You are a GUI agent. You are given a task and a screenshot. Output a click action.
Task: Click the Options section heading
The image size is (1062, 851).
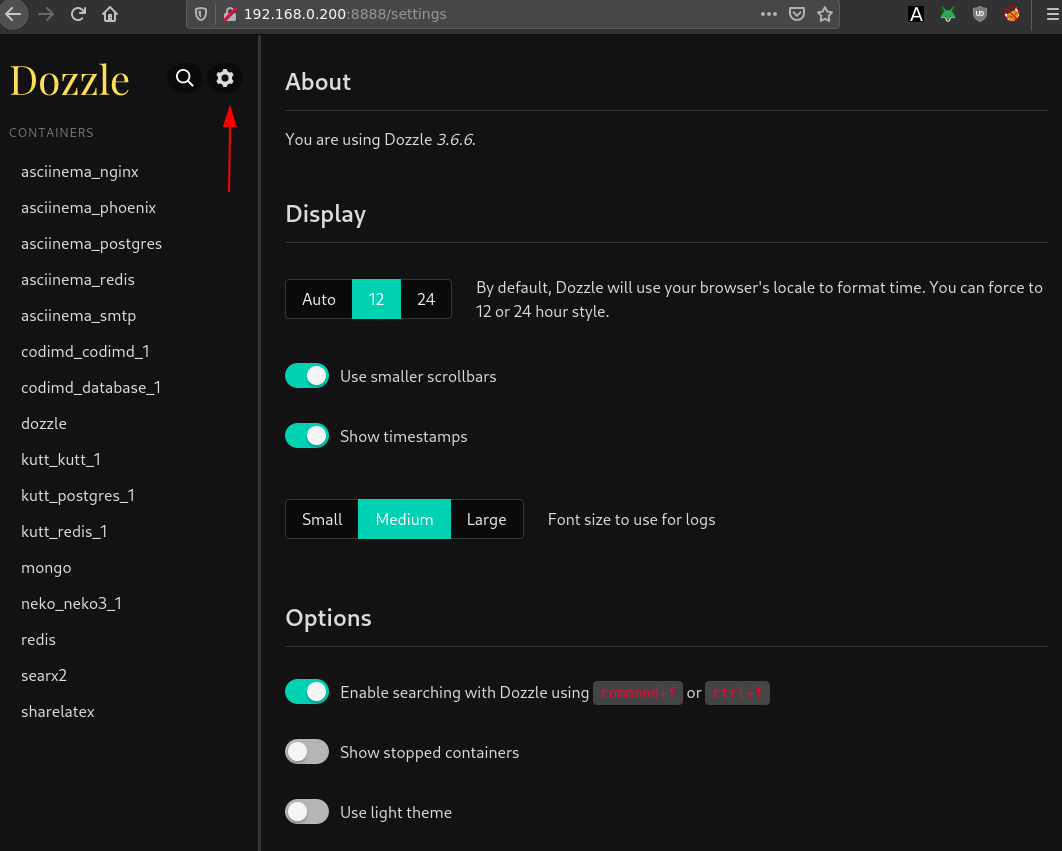(x=328, y=618)
